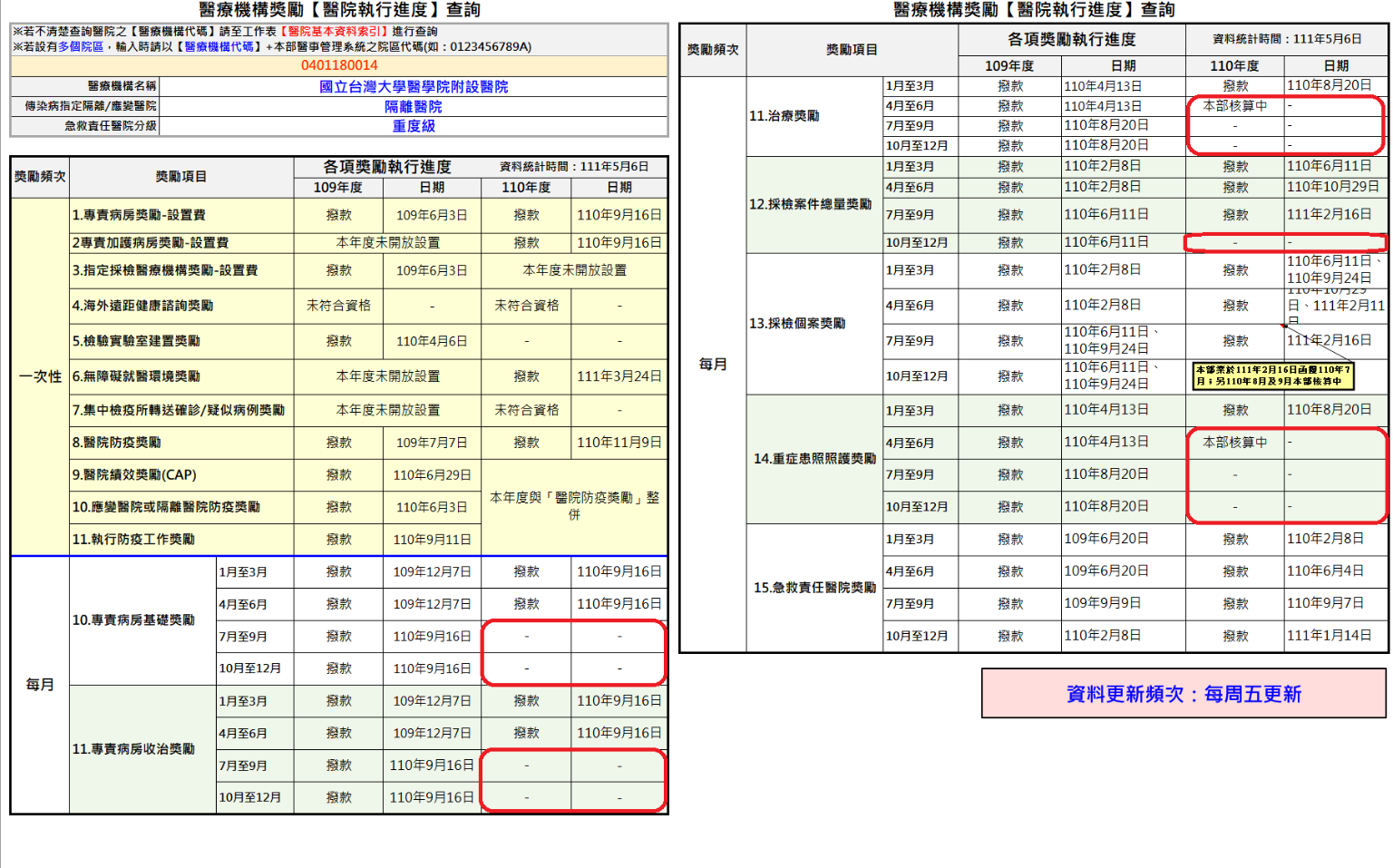Select the 13.採檢個案獎勵 item cell
Screen dimensions: 1393x868
[x=797, y=324]
